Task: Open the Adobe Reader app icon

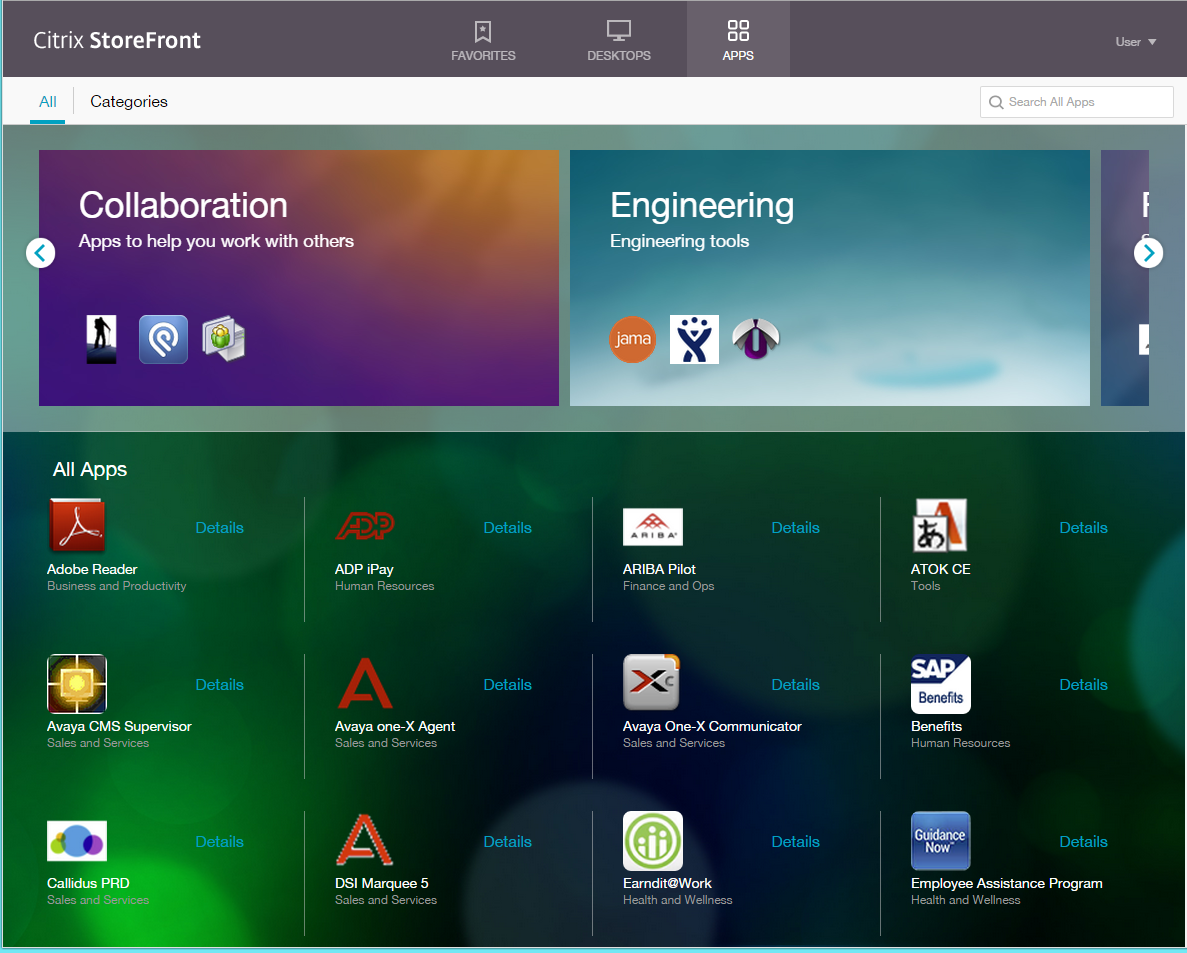Action: point(77,526)
